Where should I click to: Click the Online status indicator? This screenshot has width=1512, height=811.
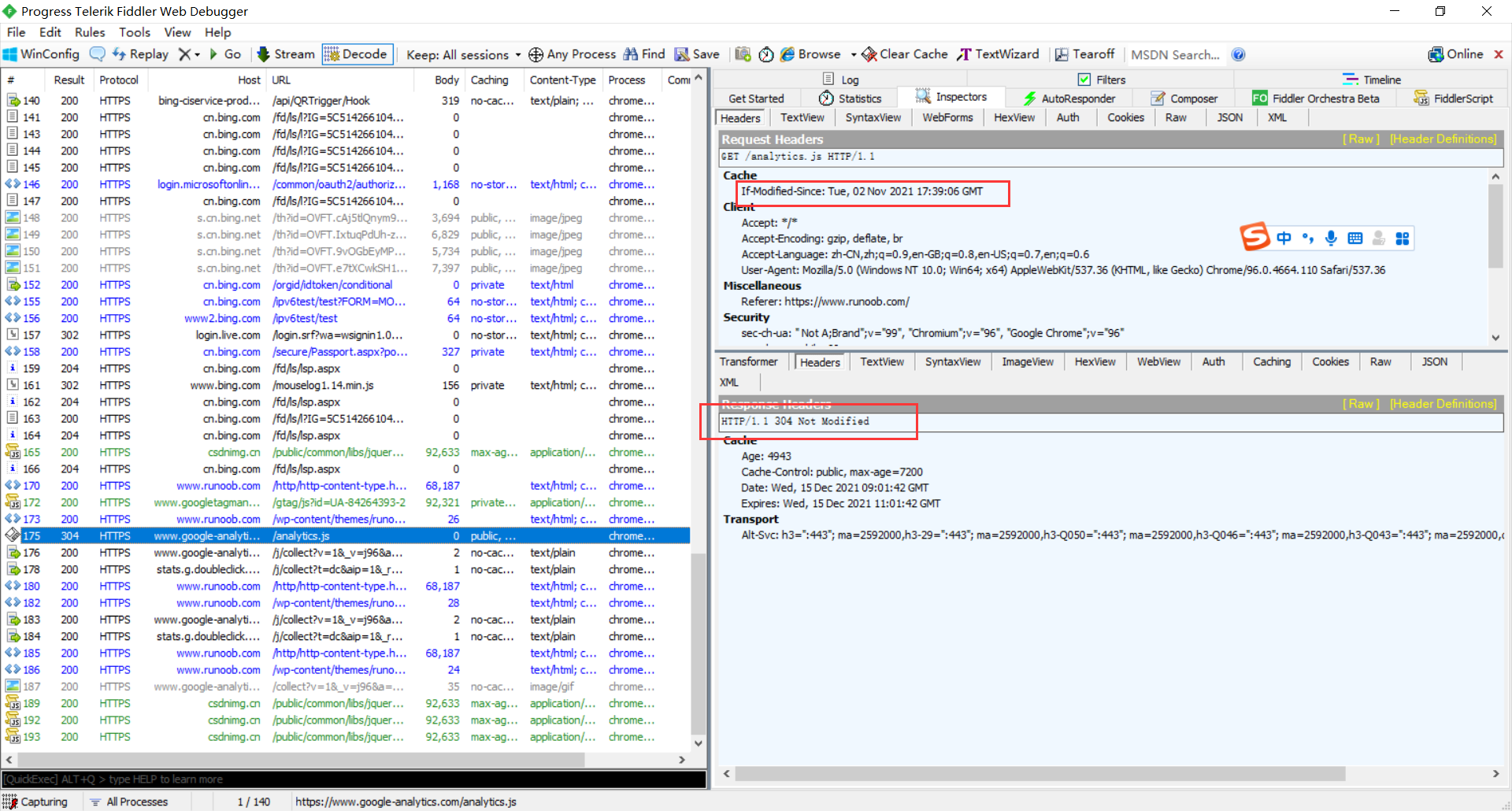tap(1456, 54)
